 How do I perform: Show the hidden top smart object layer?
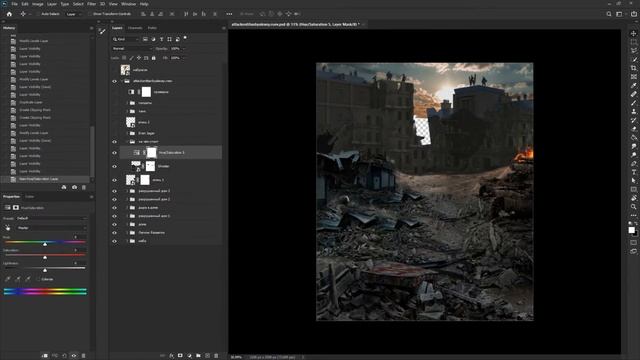114,70
